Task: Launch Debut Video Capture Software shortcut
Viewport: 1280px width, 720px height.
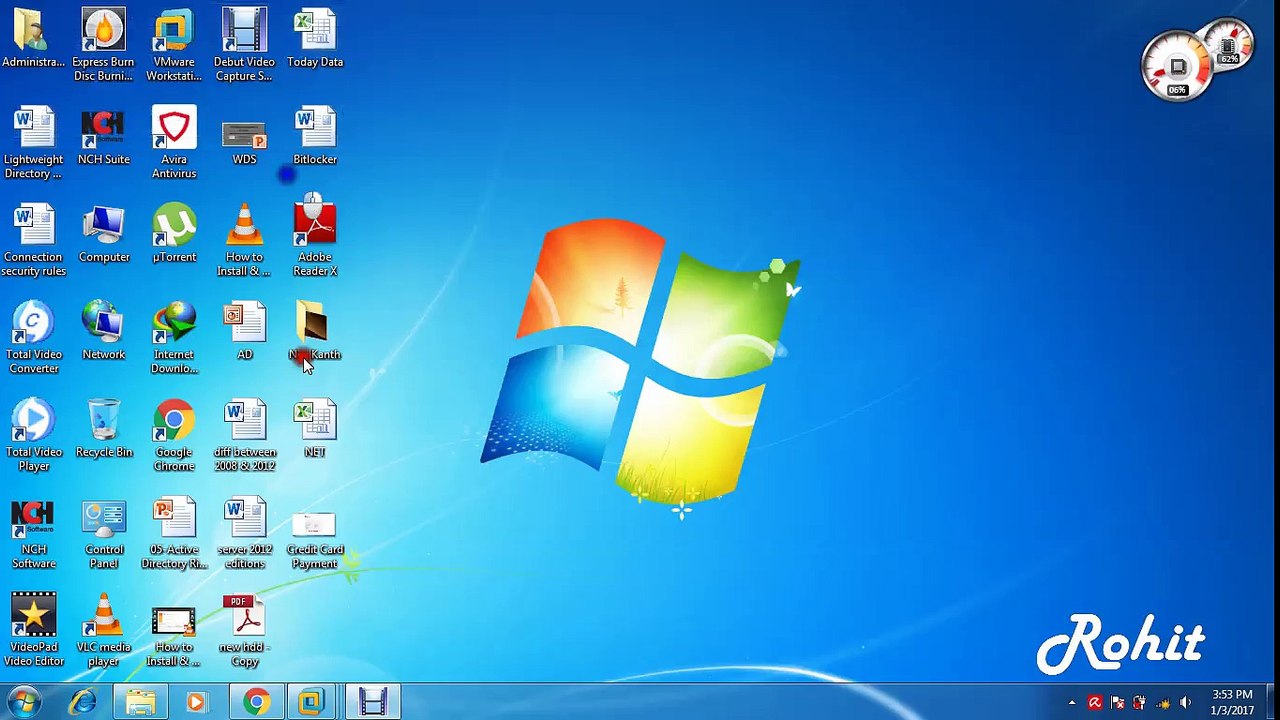Action: click(x=244, y=46)
